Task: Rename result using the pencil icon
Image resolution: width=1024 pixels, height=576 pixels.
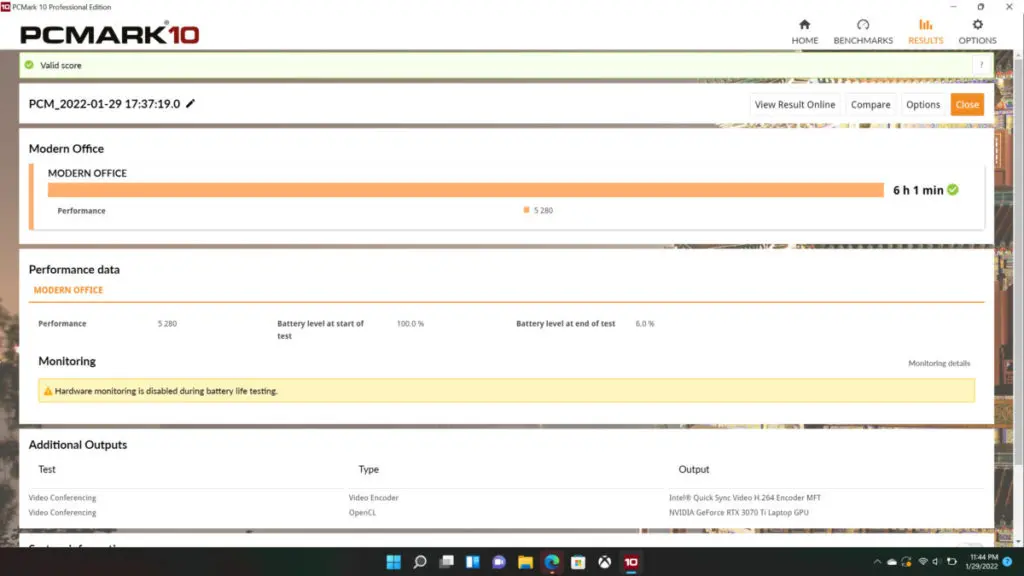Action: [x=191, y=104]
